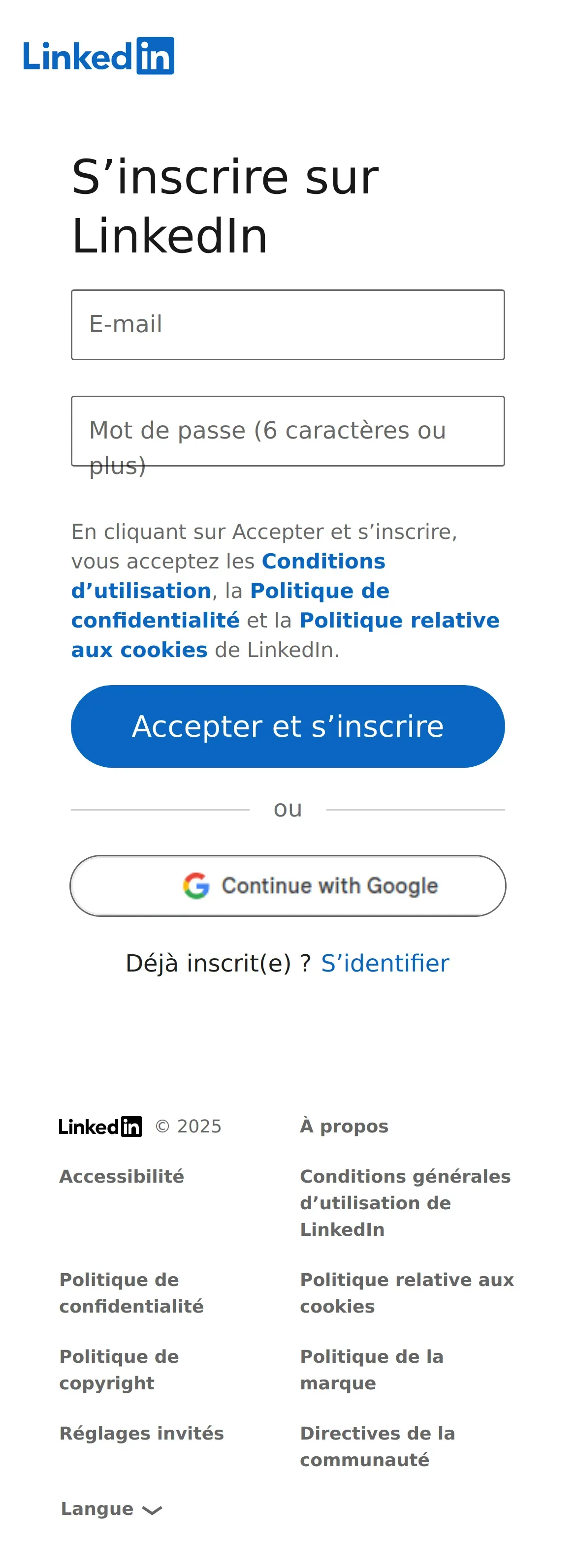Click the footer LinkedIn logo

(100, 1127)
